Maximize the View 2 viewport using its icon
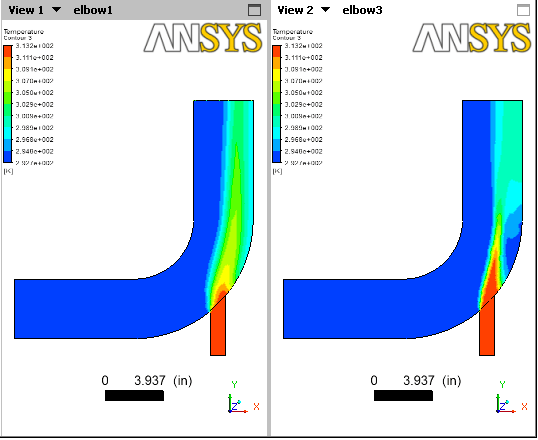The height and width of the screenshot is (440, 538). [x=523, y=10]
